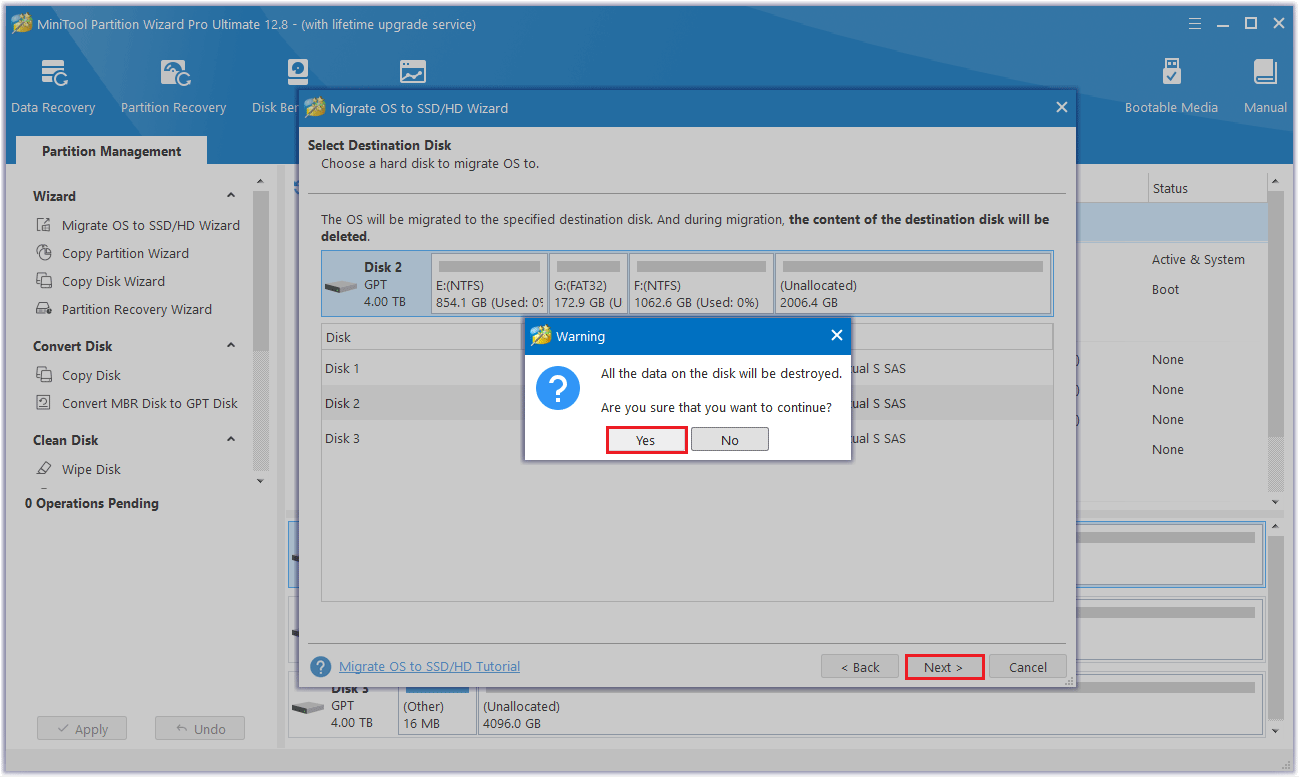Image resolution: width=1299 pixels, height=777 pixels.
Task: Click the question mark icon in Warning dialog
Action: tap(558, 388)
